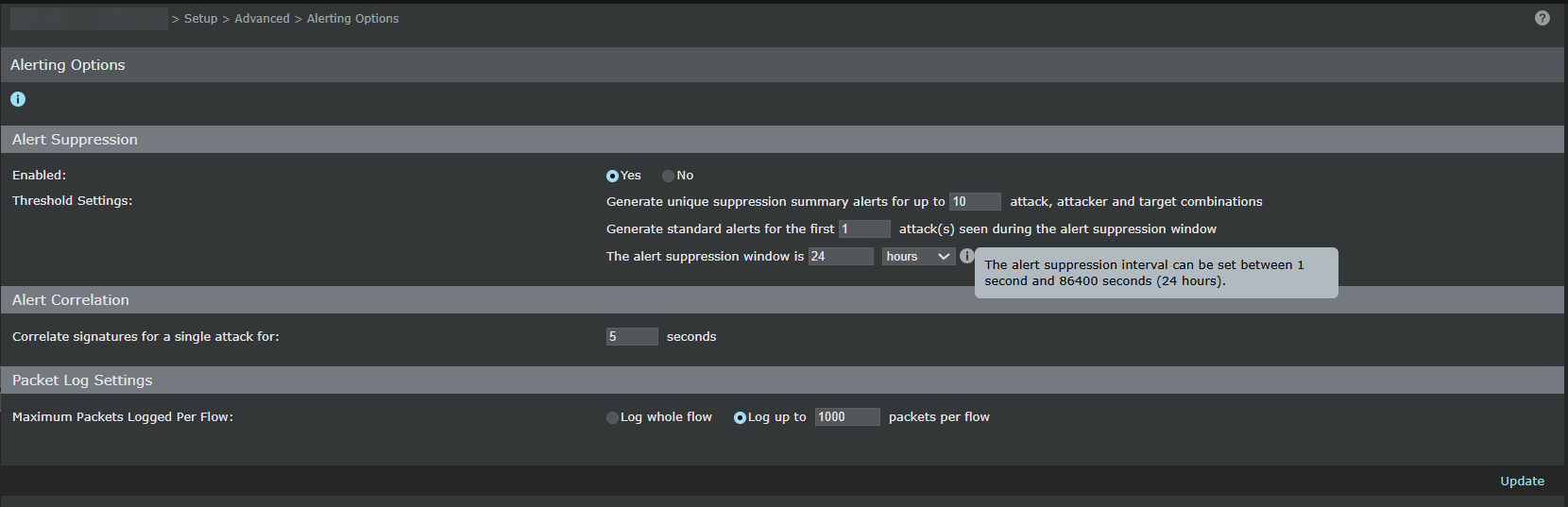The image size is (1568, 507).
Task: Choose the Log whole flow option
Action: point(612,417)
